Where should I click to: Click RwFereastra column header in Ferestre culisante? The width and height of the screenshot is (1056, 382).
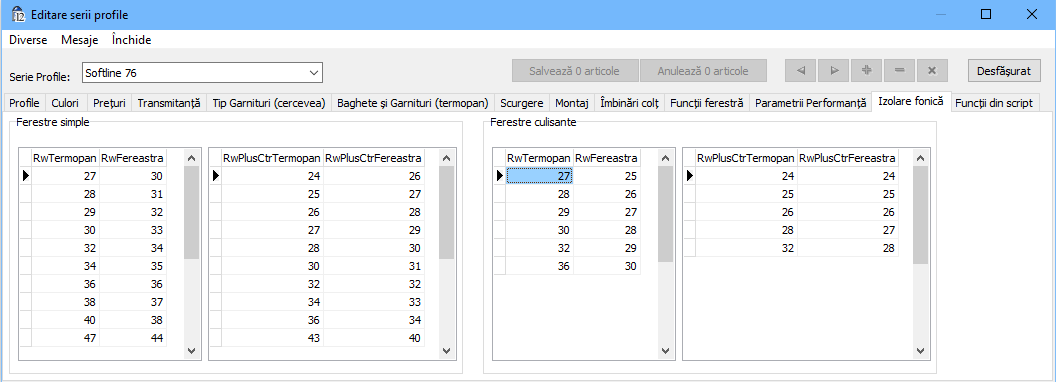(x=606, y=158)
